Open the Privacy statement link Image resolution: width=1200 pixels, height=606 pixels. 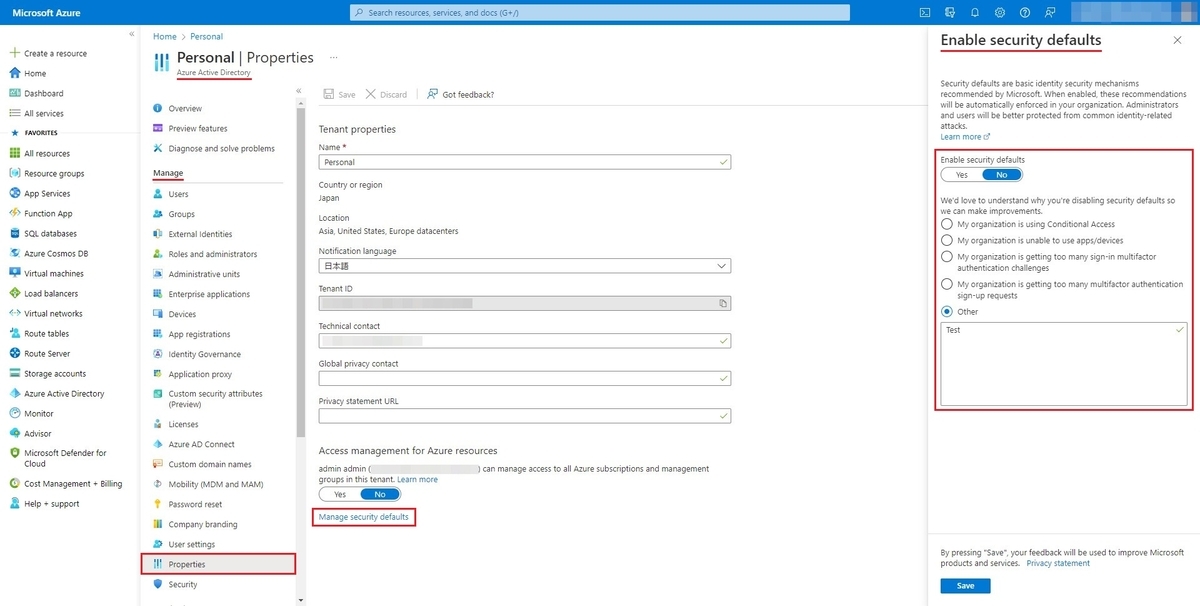click(x=1058, y=563)
